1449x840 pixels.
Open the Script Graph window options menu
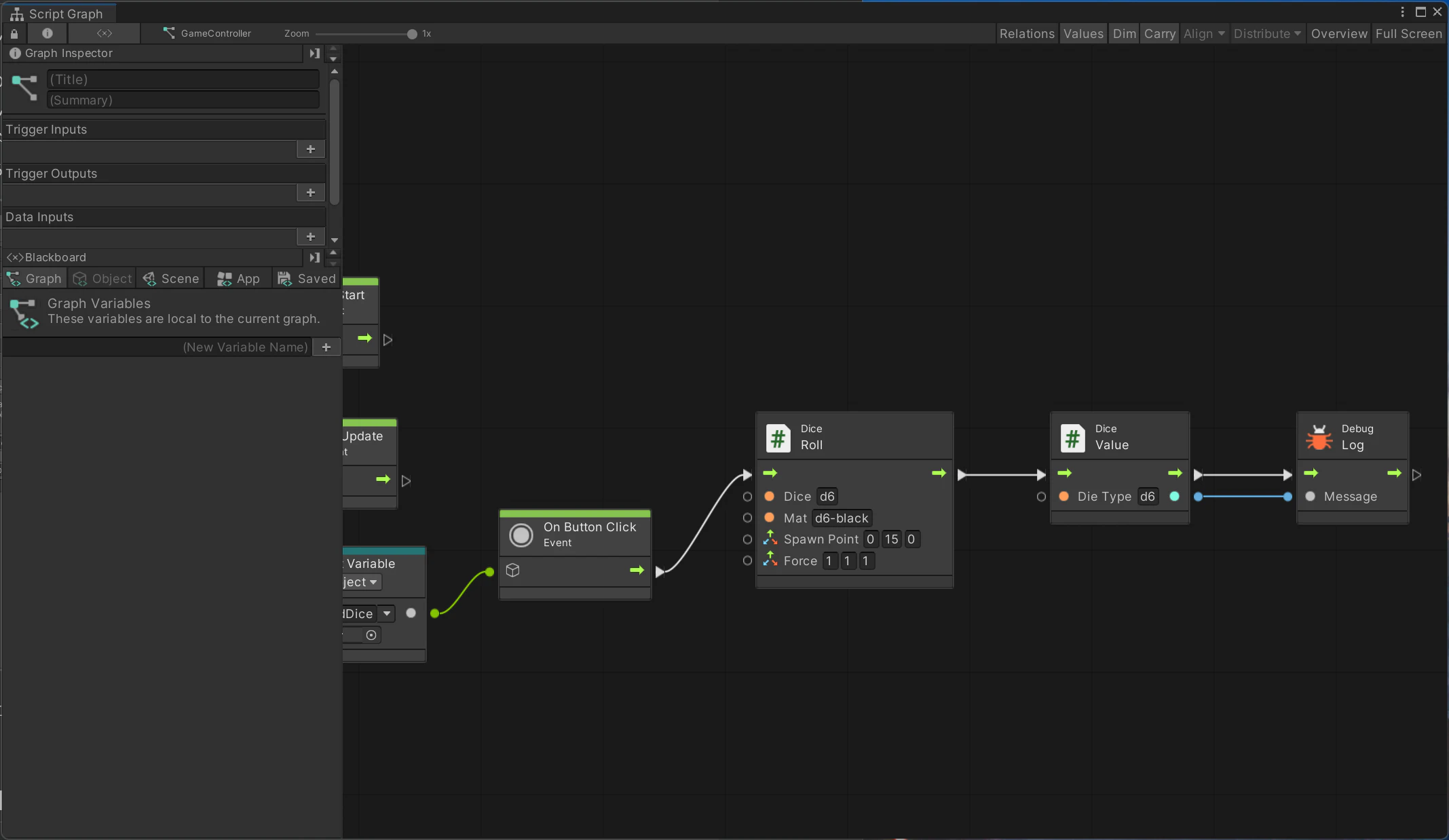1402,12
